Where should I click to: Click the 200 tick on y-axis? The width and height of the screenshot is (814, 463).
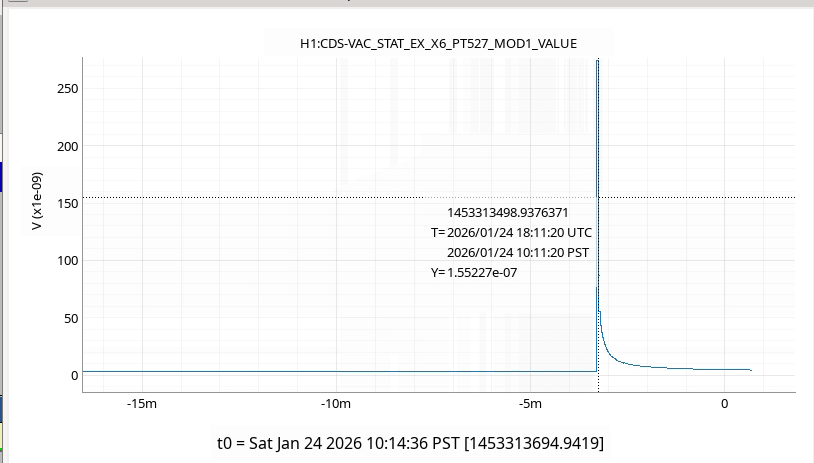[68, 147]
